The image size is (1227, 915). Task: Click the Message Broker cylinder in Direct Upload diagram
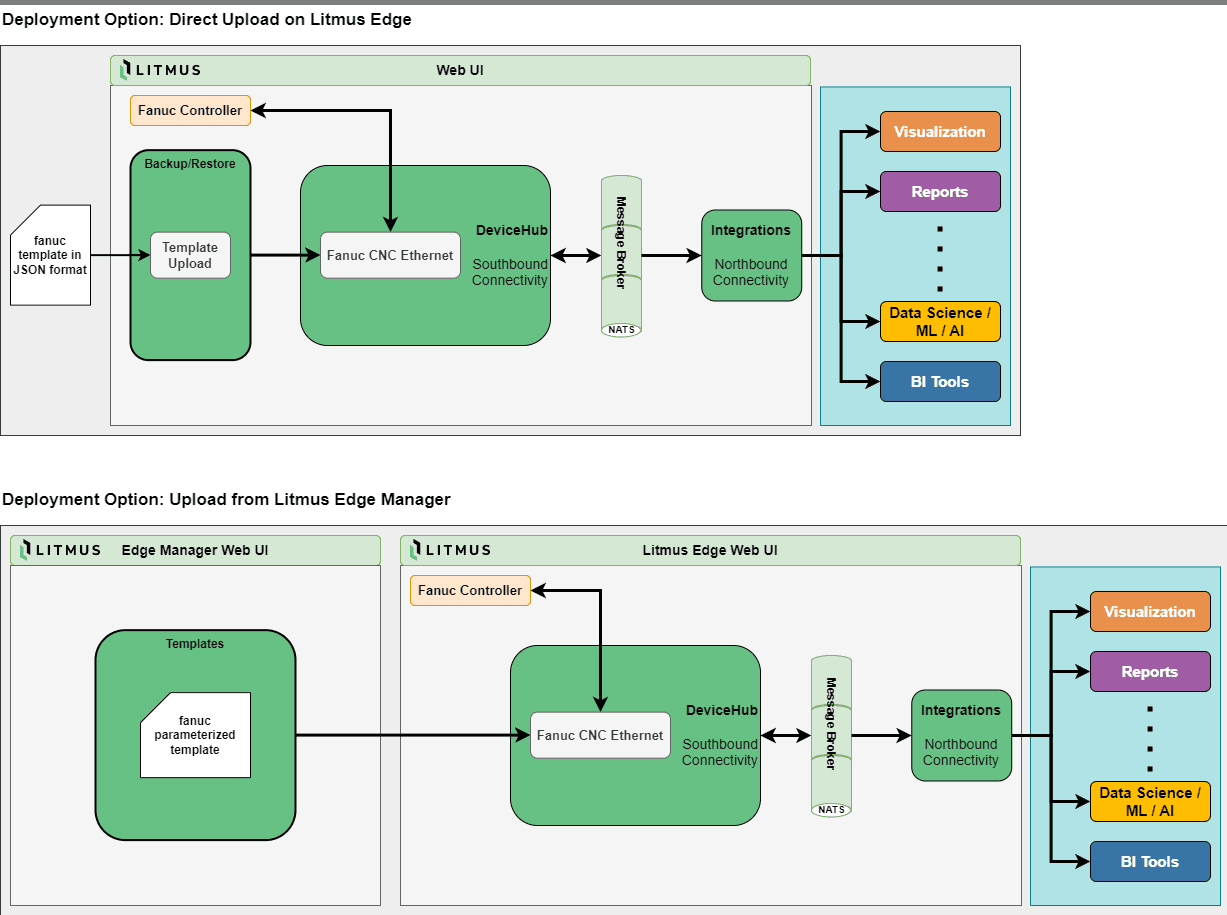(x=621, y=256)
